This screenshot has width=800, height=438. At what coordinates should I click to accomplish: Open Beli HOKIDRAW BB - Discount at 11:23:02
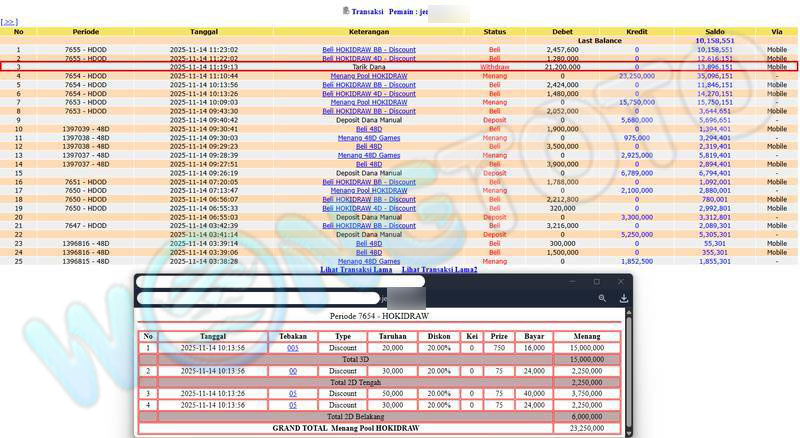[369, 49]
